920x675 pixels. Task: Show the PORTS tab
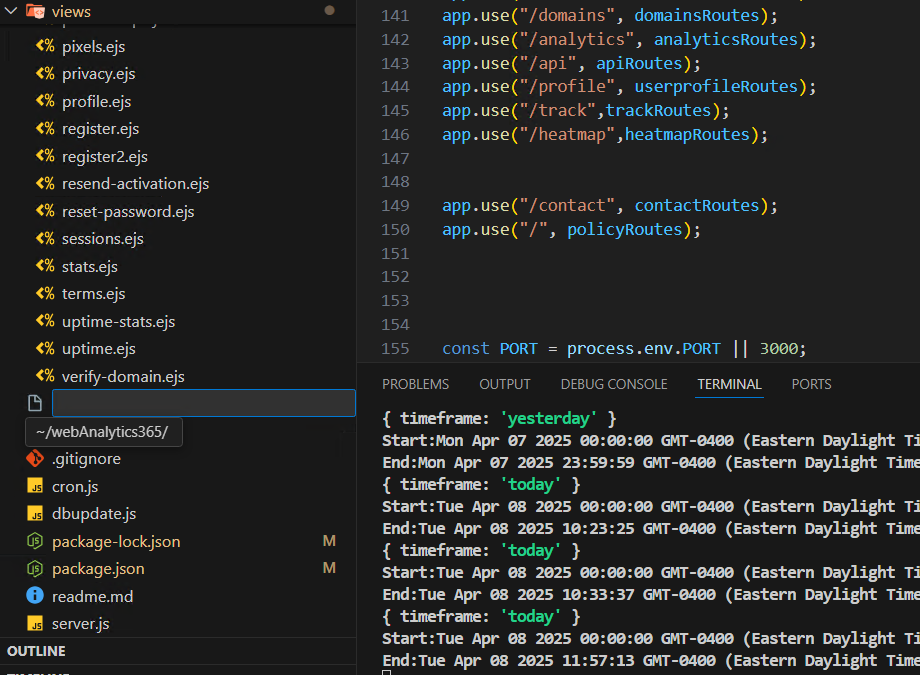[x=811, y=384]
